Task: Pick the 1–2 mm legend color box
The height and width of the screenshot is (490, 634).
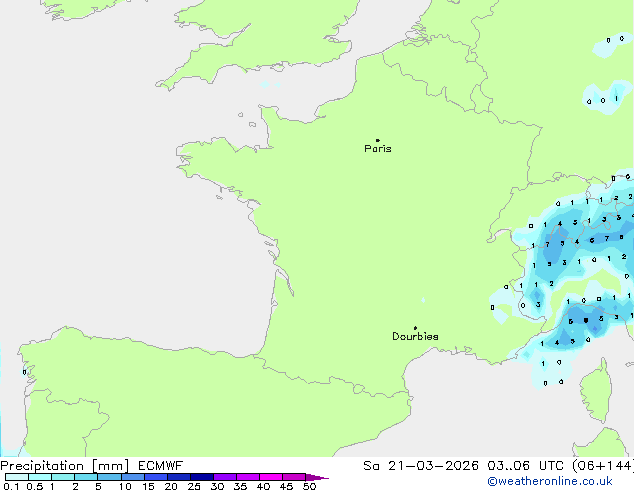Action: click(63, 477)
